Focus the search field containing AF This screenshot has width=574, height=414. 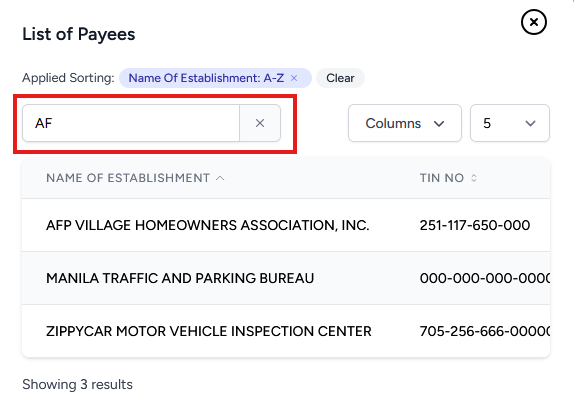131,123
